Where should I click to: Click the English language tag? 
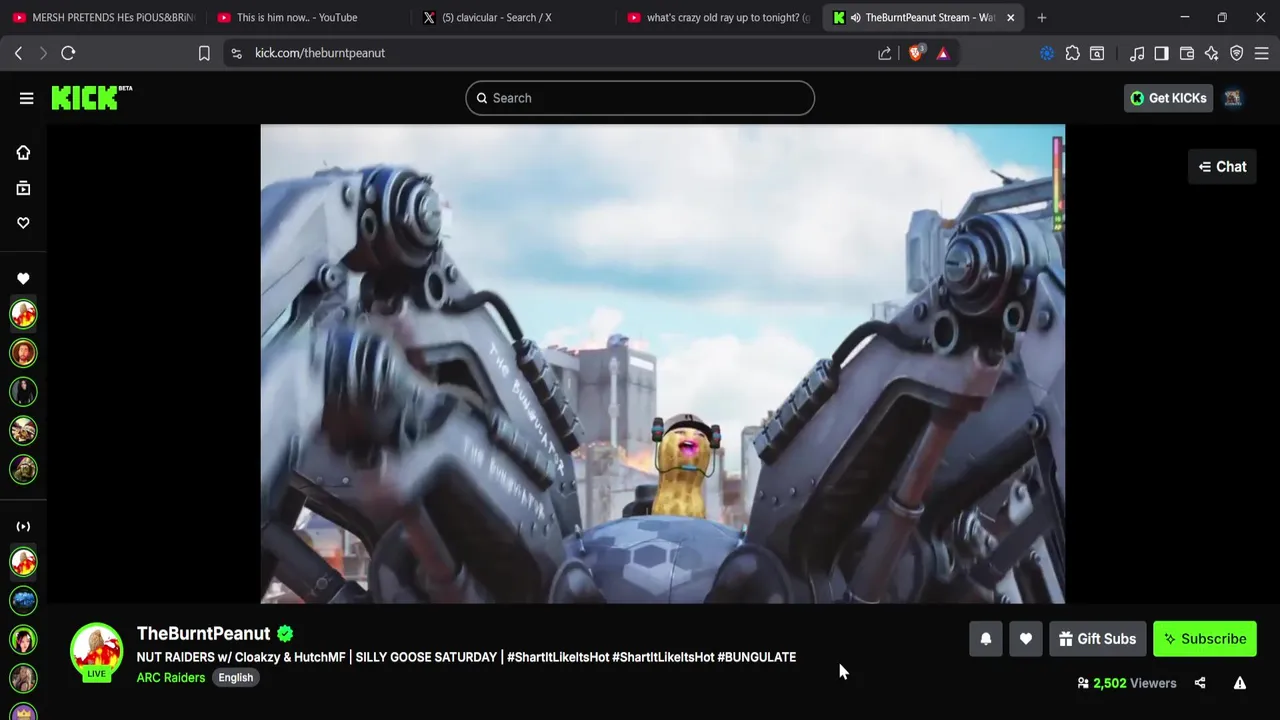[236, 677]
